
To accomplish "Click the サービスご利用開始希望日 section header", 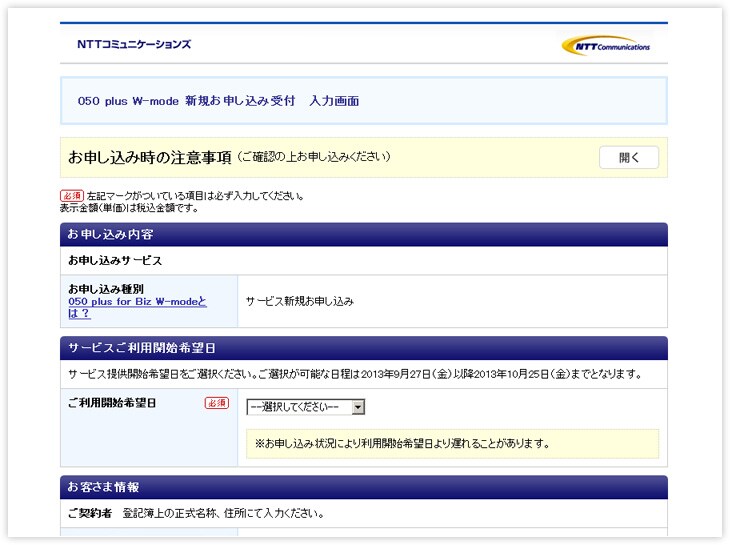I will (364, 348).
